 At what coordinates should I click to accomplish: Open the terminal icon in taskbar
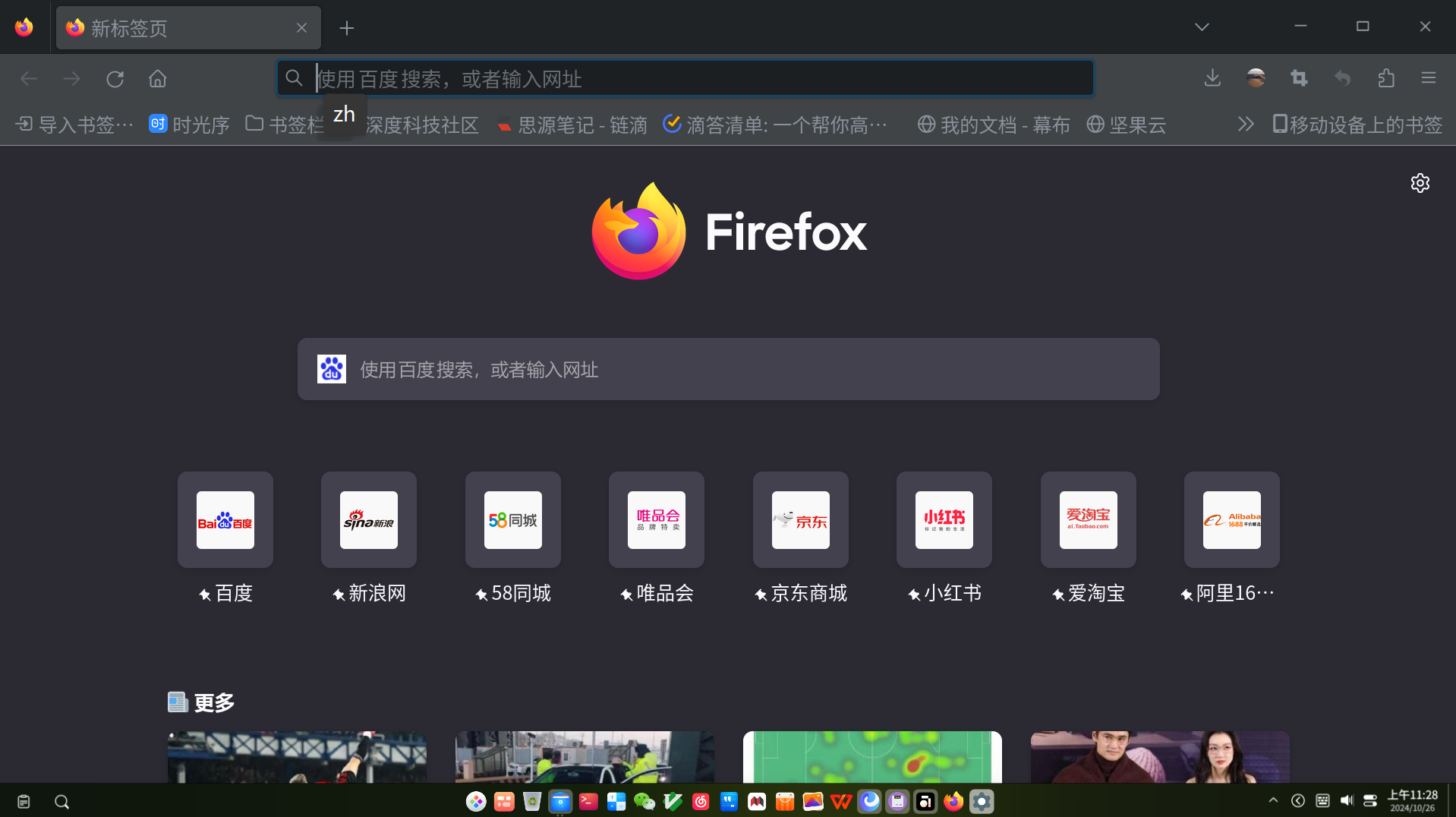click(x=588, y=801)
